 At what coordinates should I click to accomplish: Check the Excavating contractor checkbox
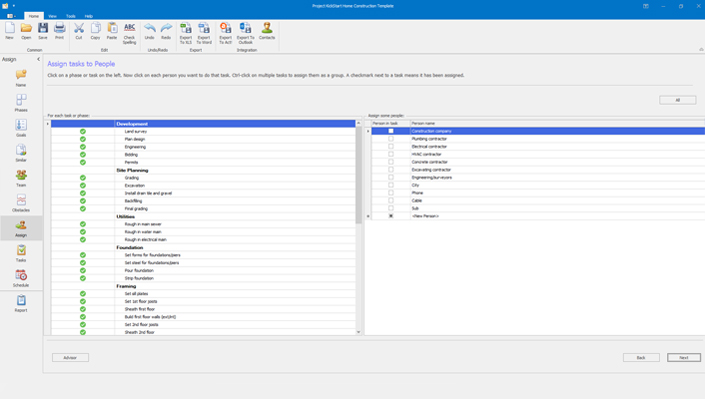click(391, 170)
